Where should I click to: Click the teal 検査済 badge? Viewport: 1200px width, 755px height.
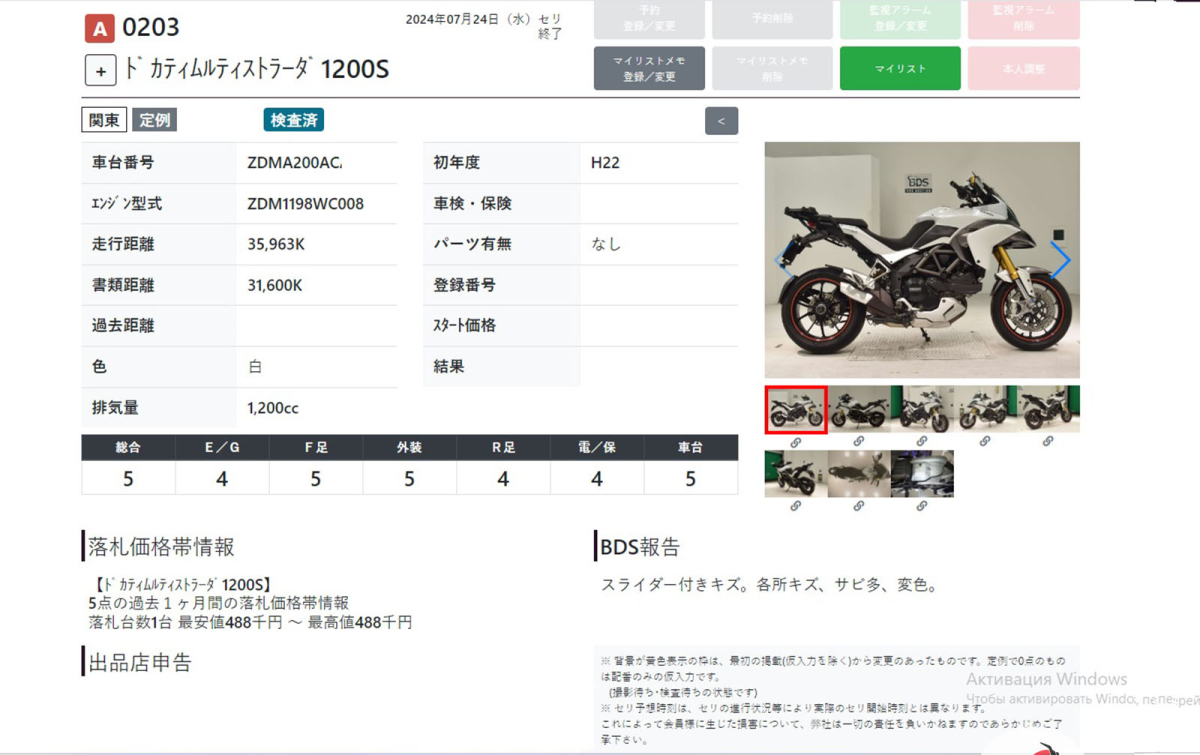[294, 120]
